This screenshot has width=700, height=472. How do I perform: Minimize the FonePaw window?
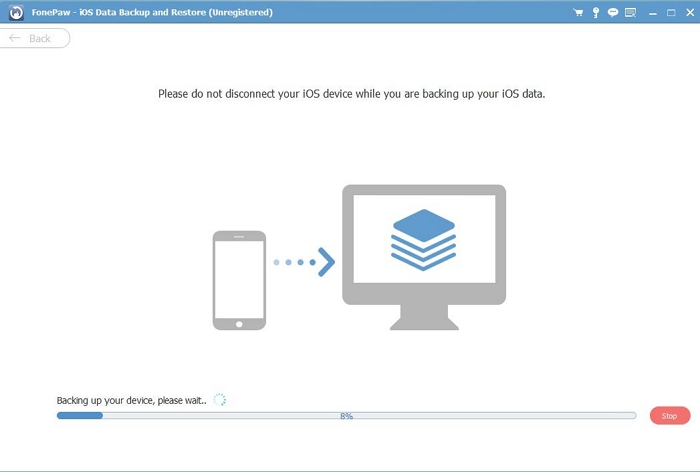653,13
